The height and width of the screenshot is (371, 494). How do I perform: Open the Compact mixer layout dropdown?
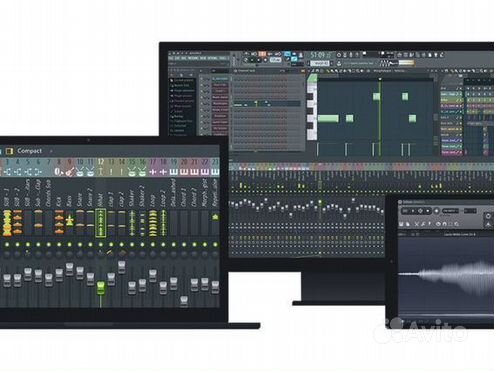point(30,151)
